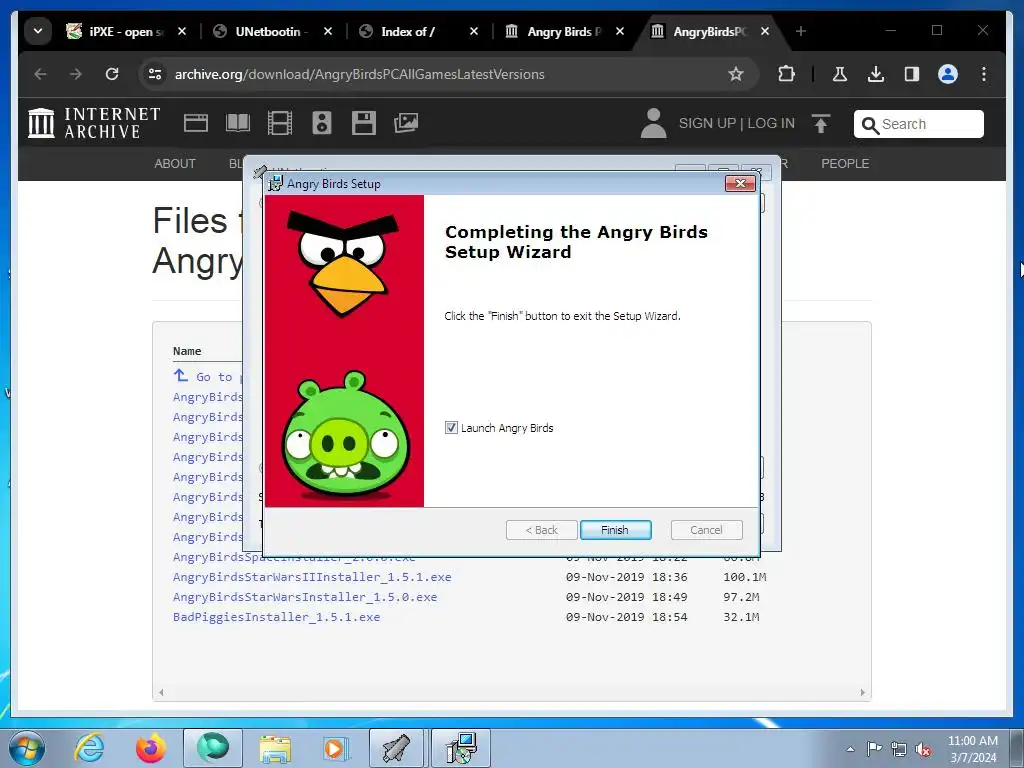1024x768 pixels.
Task: Open Windows Explorer folder in taskbar
Action: (x=275, y=748)
